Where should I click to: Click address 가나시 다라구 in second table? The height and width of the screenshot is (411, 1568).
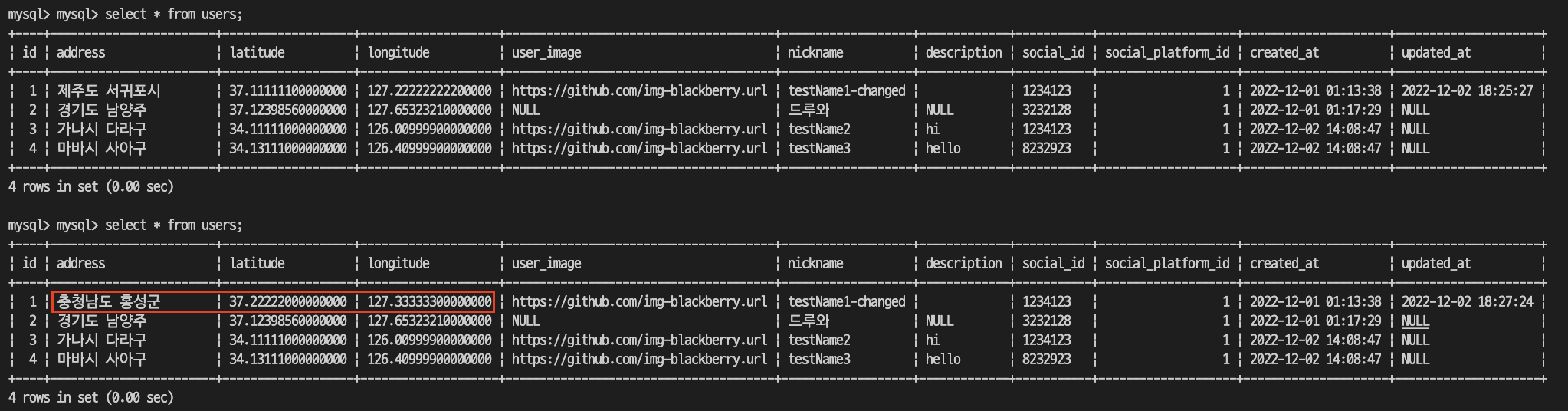[102, 340]
